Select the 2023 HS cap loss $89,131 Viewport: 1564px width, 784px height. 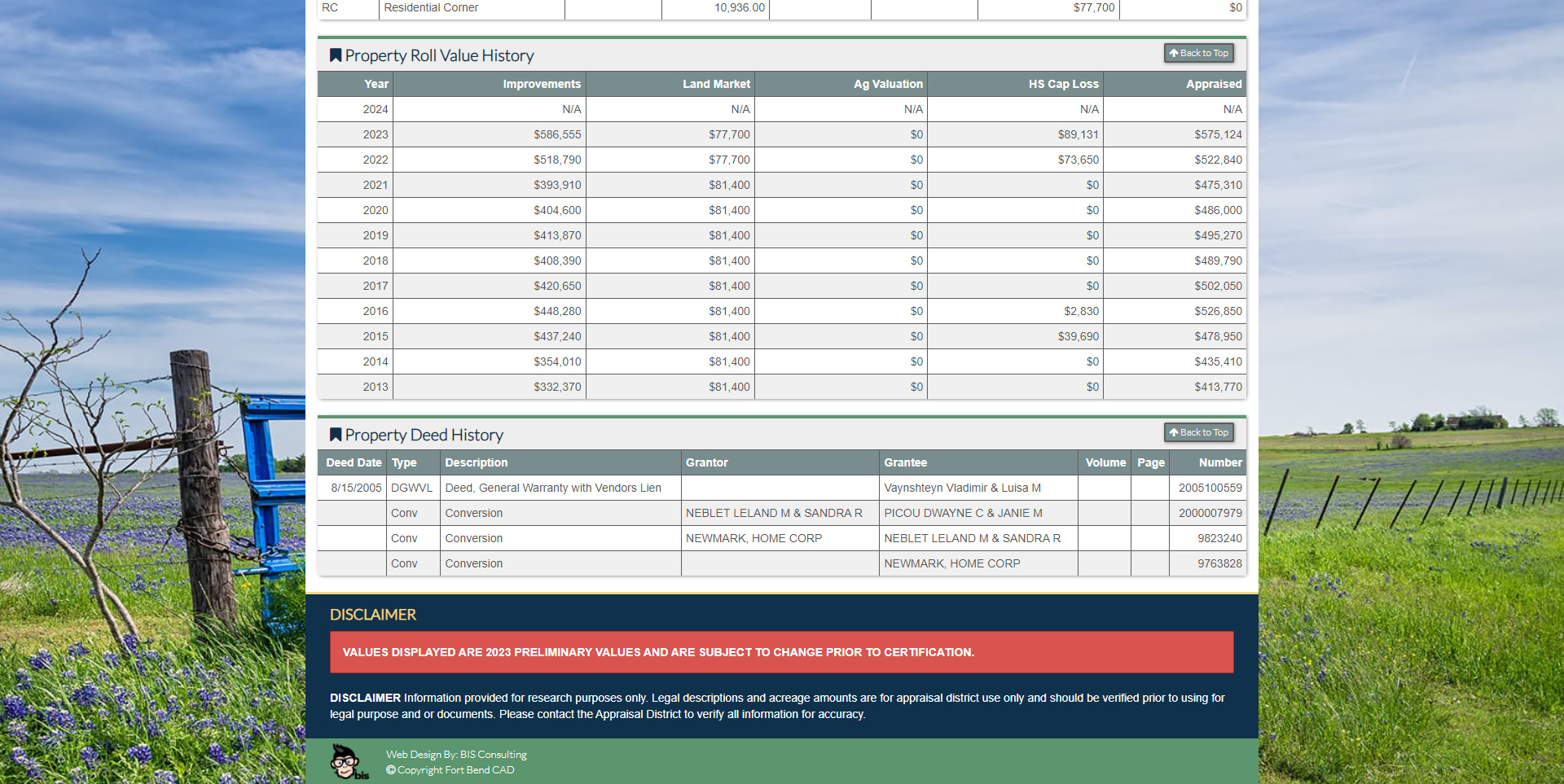click(x=1078, y=134)
